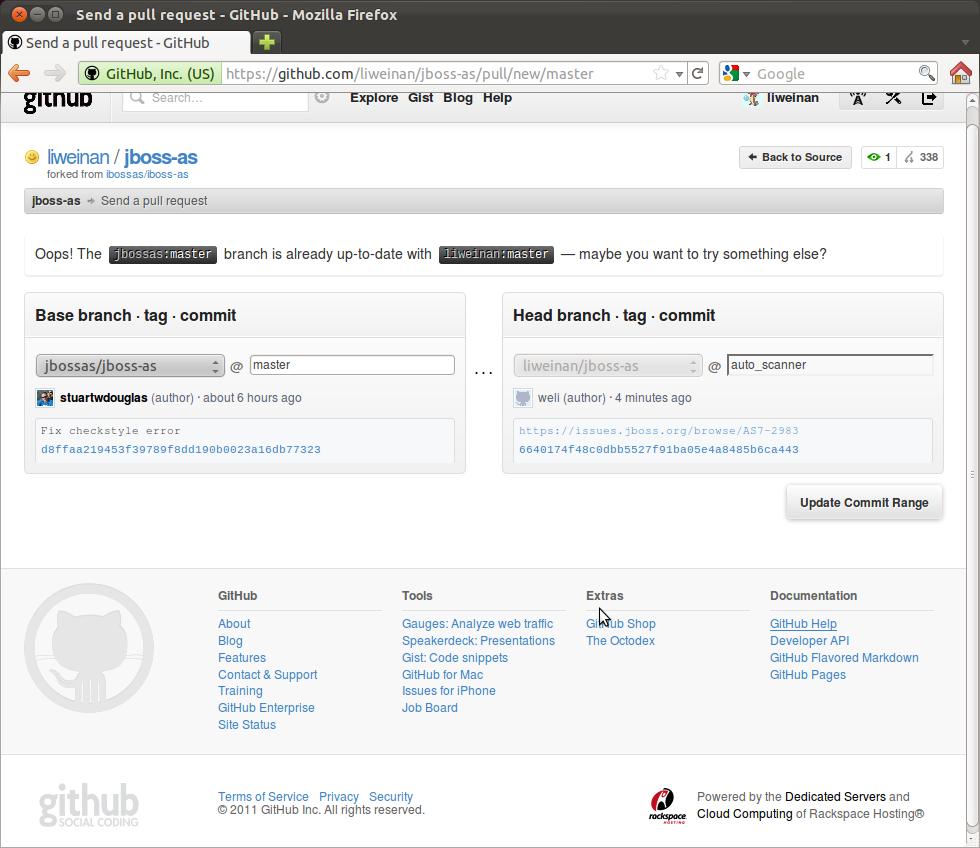Reload the page with the refresh icon
Screen dimensions: 980x848
coord(698,73)
